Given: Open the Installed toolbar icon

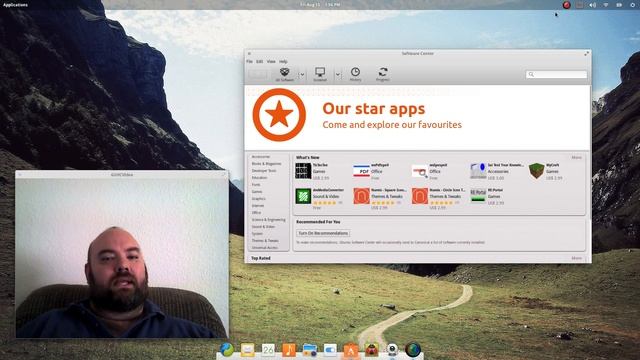Looking at the screenshot, I should pos(320,73).
